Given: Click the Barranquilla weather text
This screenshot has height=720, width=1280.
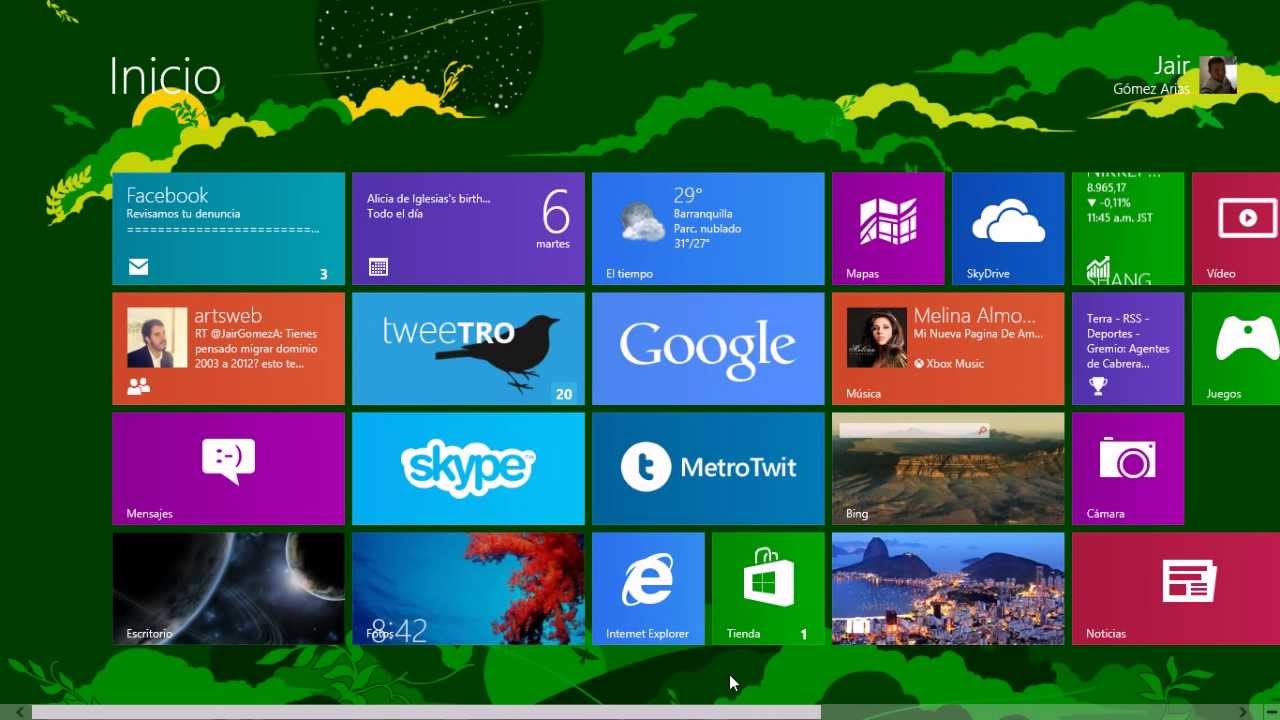Looking at the screenshot, I should click(703, 214).
